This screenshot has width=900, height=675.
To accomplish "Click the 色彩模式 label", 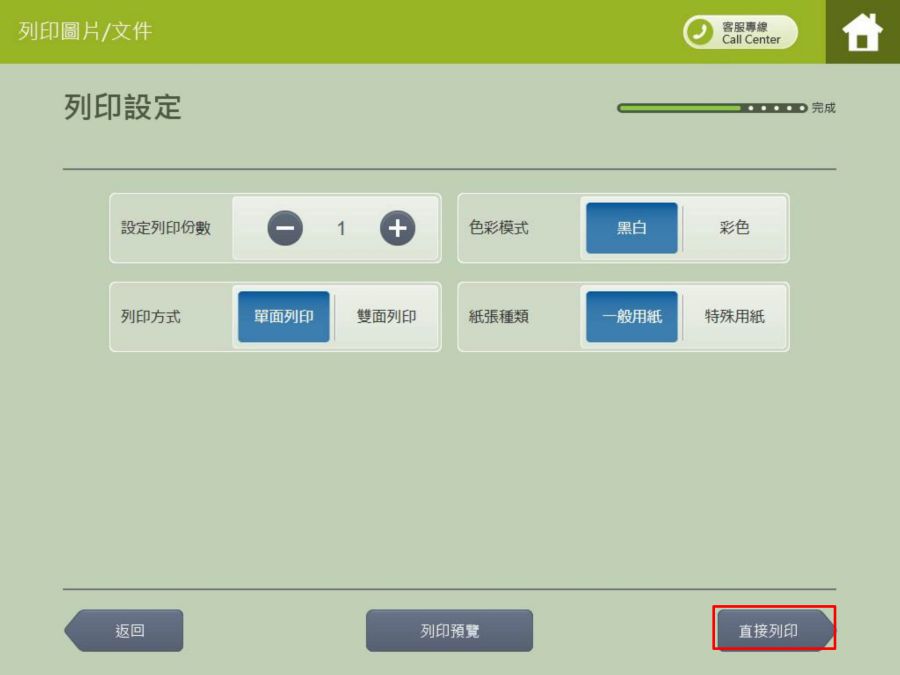I will 499,228.
